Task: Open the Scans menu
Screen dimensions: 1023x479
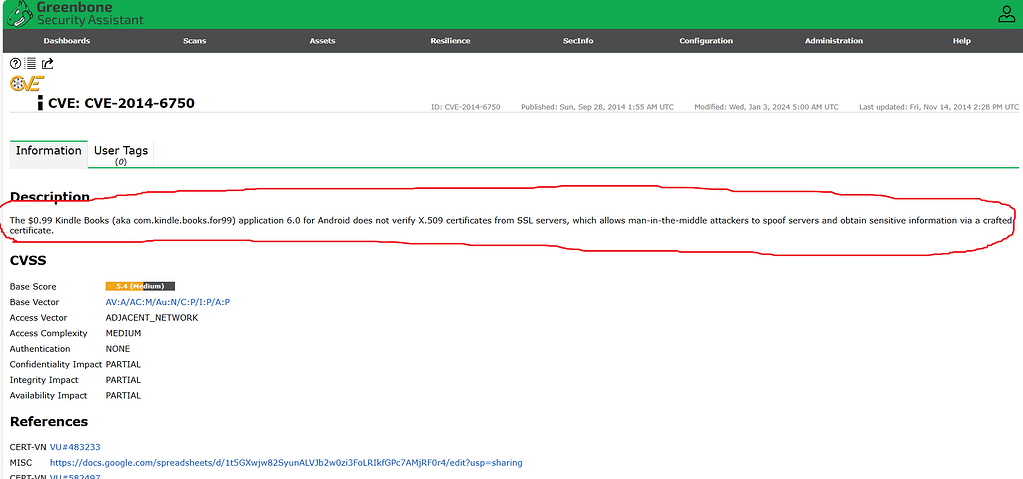Action: (x=195, y=41)
